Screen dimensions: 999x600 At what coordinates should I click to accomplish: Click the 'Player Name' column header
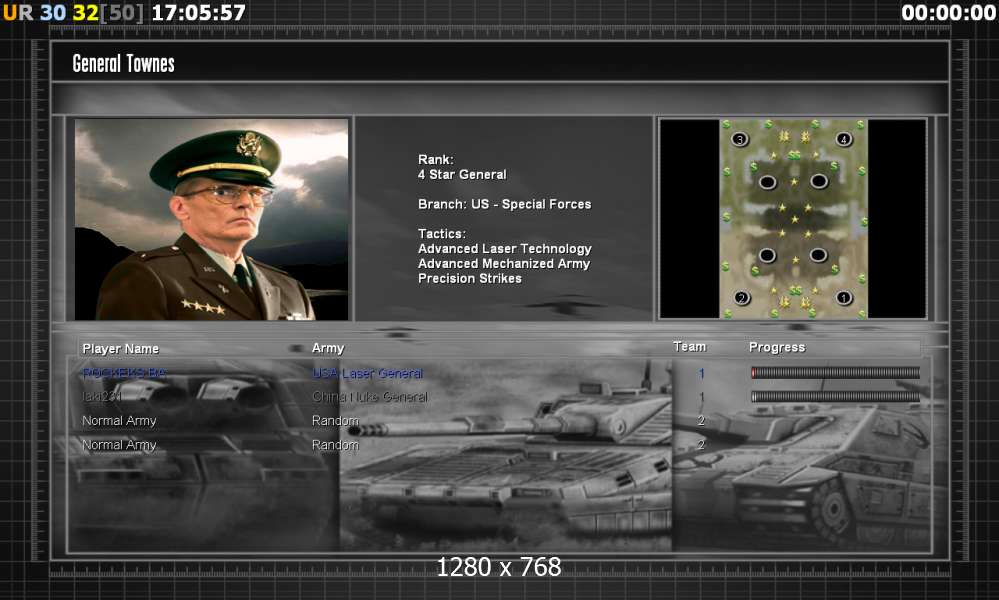coord(120,348)
